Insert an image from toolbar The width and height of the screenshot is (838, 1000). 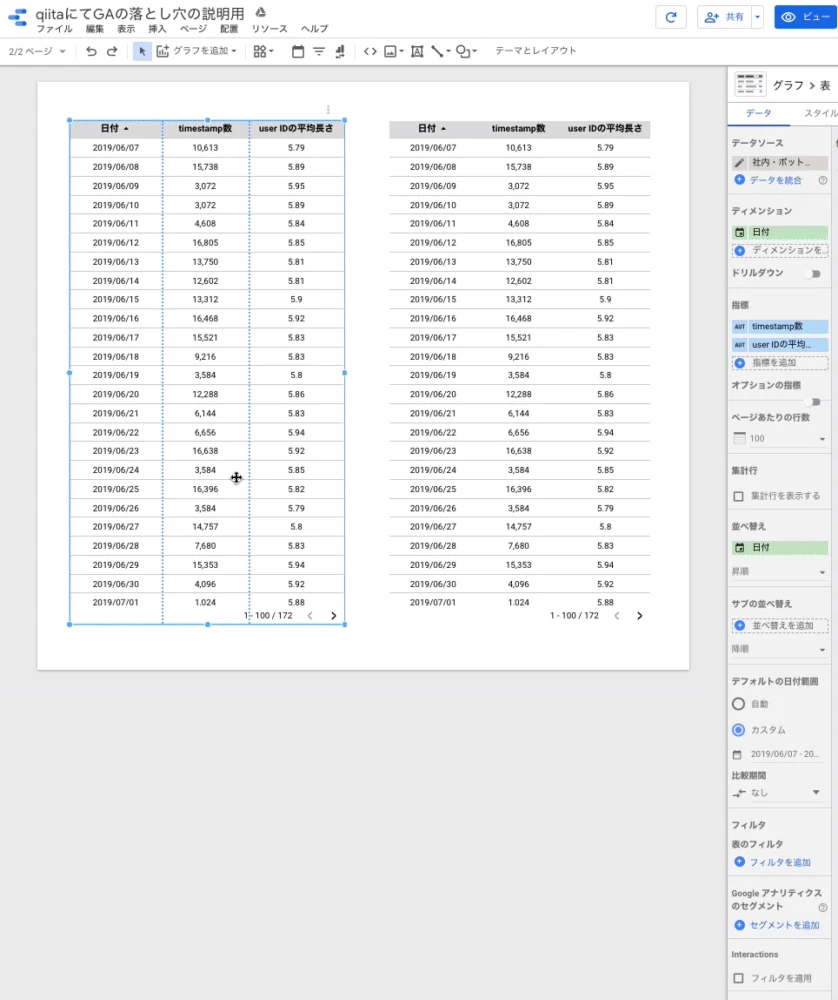tap(393, 51)
